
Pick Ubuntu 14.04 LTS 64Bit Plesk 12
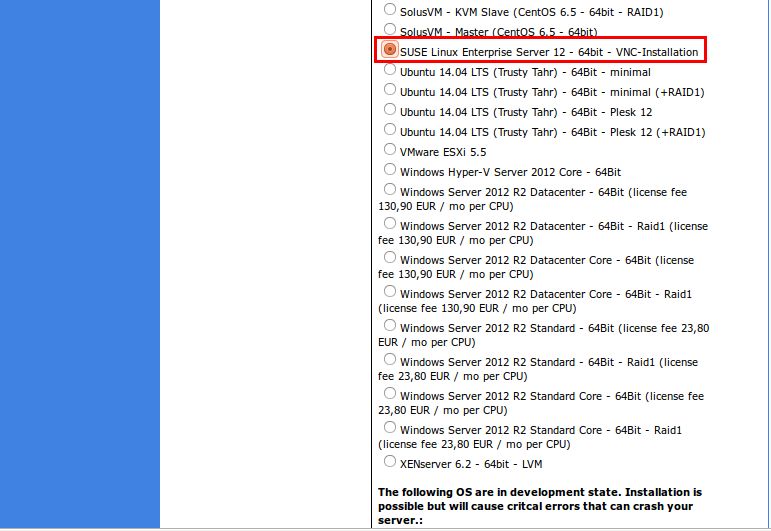389,110
